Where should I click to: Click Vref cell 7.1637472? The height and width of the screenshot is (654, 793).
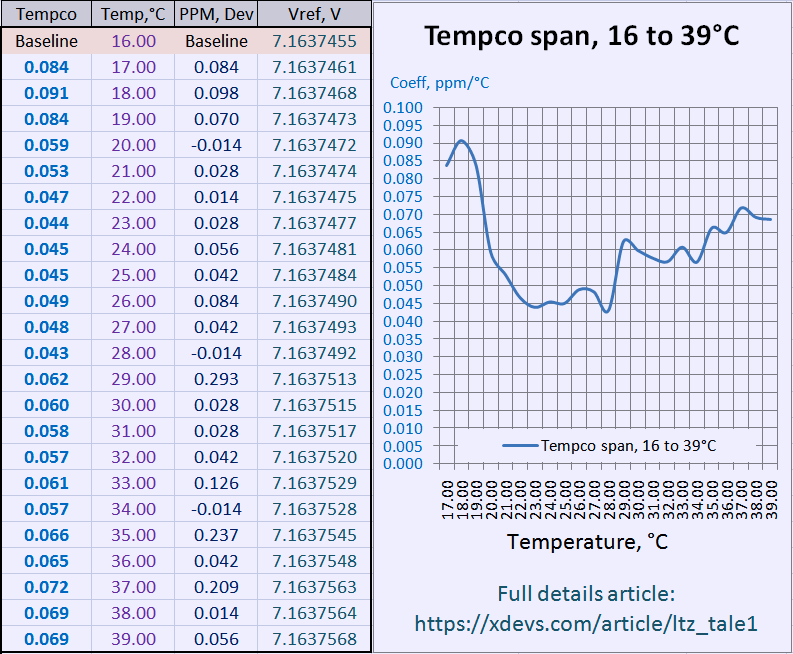point(314,145)
